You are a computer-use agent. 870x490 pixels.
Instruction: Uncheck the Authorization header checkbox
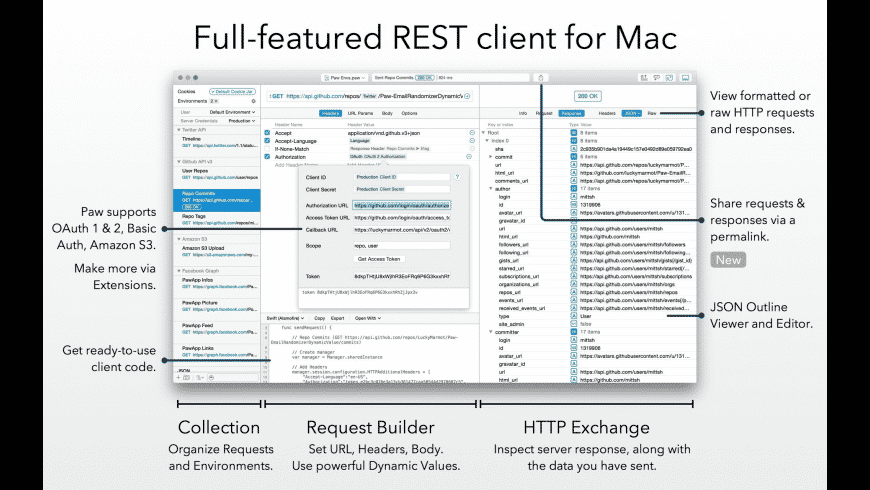pos(267,157)
